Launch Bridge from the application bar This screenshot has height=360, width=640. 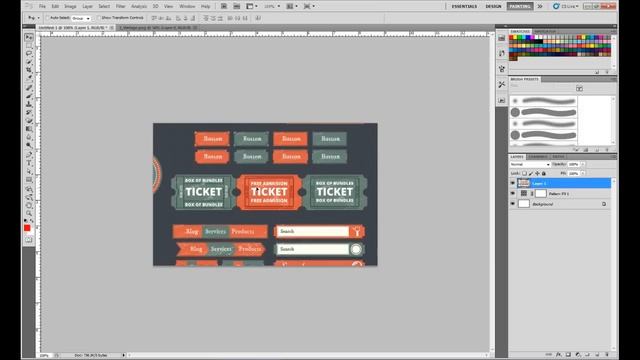(x=224, y=6)
